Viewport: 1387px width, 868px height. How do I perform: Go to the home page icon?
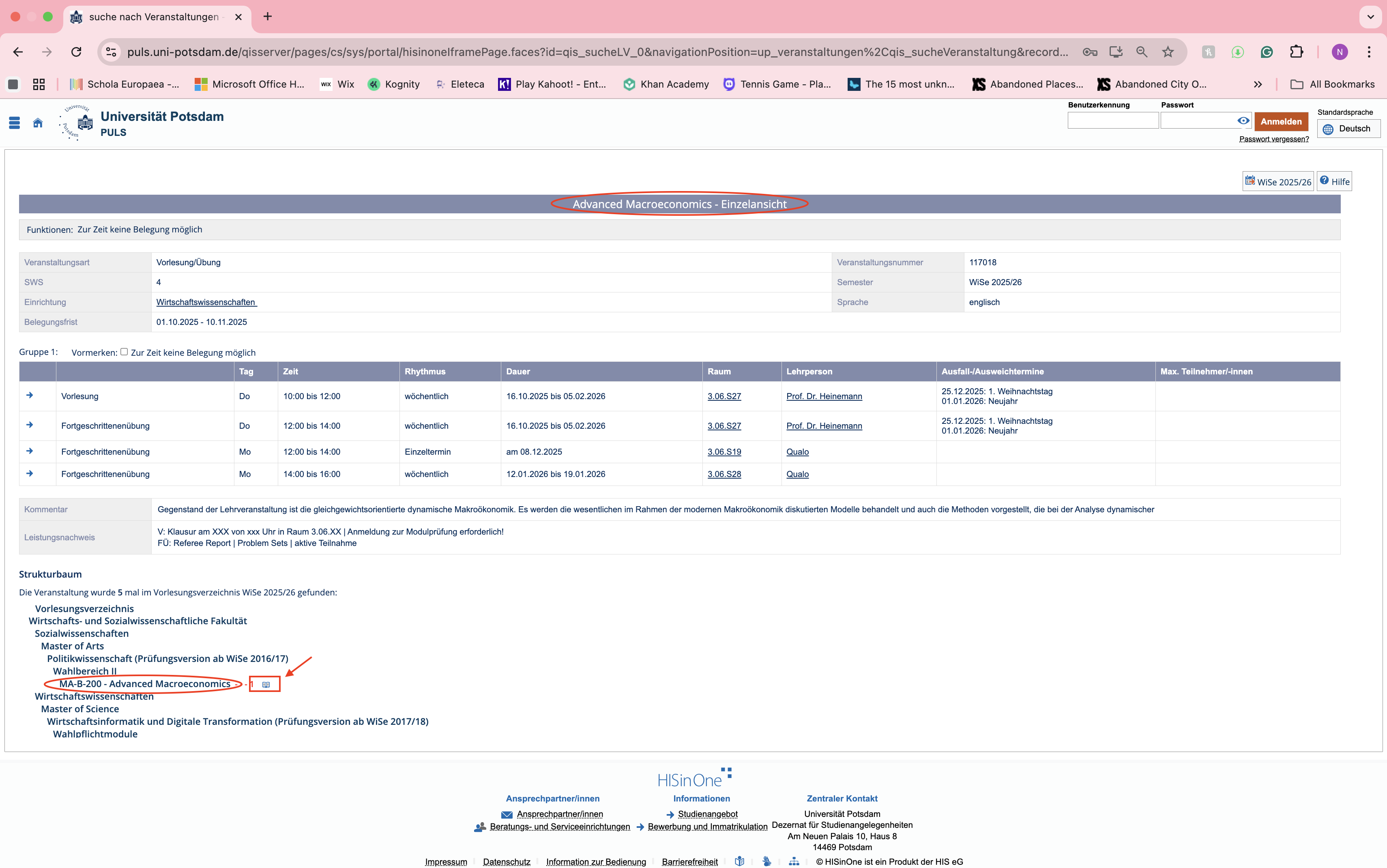[x=38, y=123]
